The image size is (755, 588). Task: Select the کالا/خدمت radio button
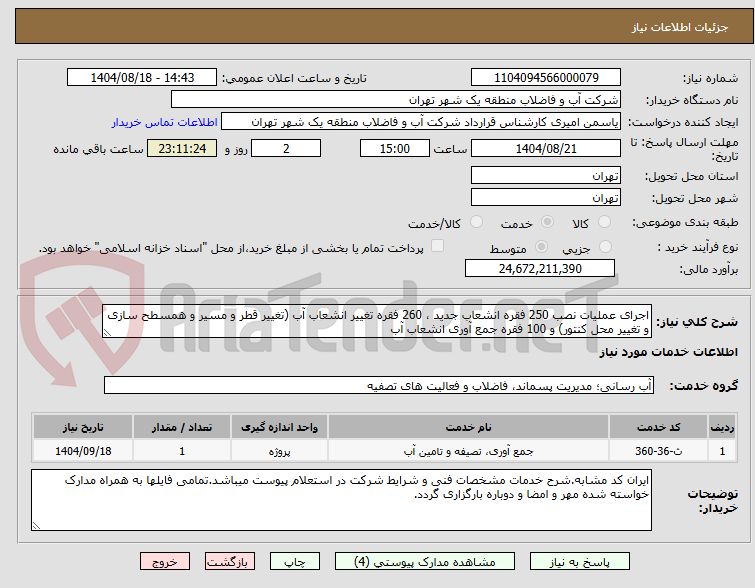[476, 222]
